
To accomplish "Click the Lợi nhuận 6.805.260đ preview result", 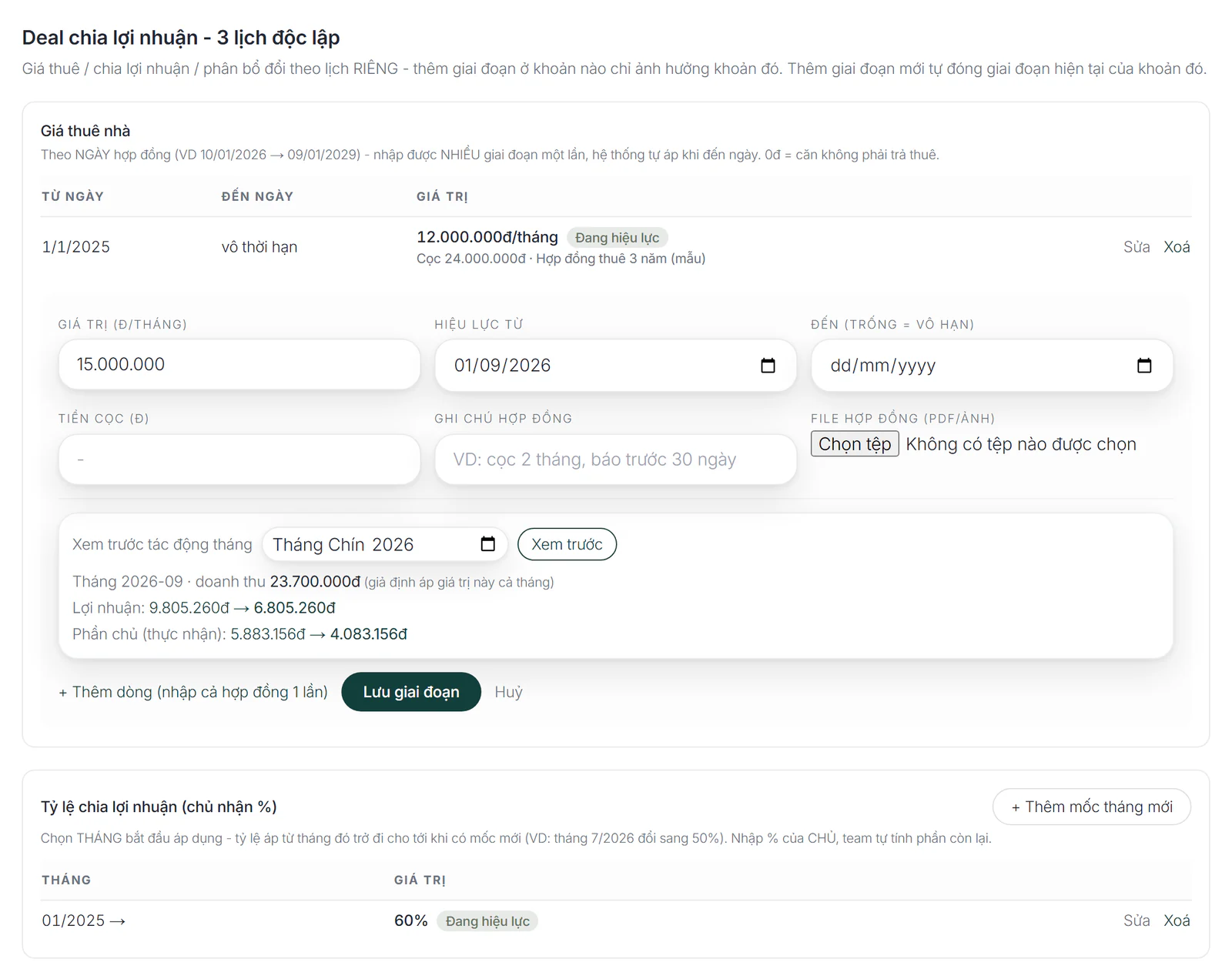I will [x=295, y=608].
